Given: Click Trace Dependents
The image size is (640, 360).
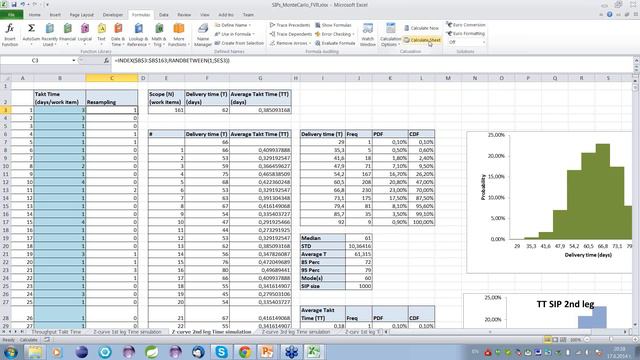Looking at the screenshot, I should tap(291, 34).
